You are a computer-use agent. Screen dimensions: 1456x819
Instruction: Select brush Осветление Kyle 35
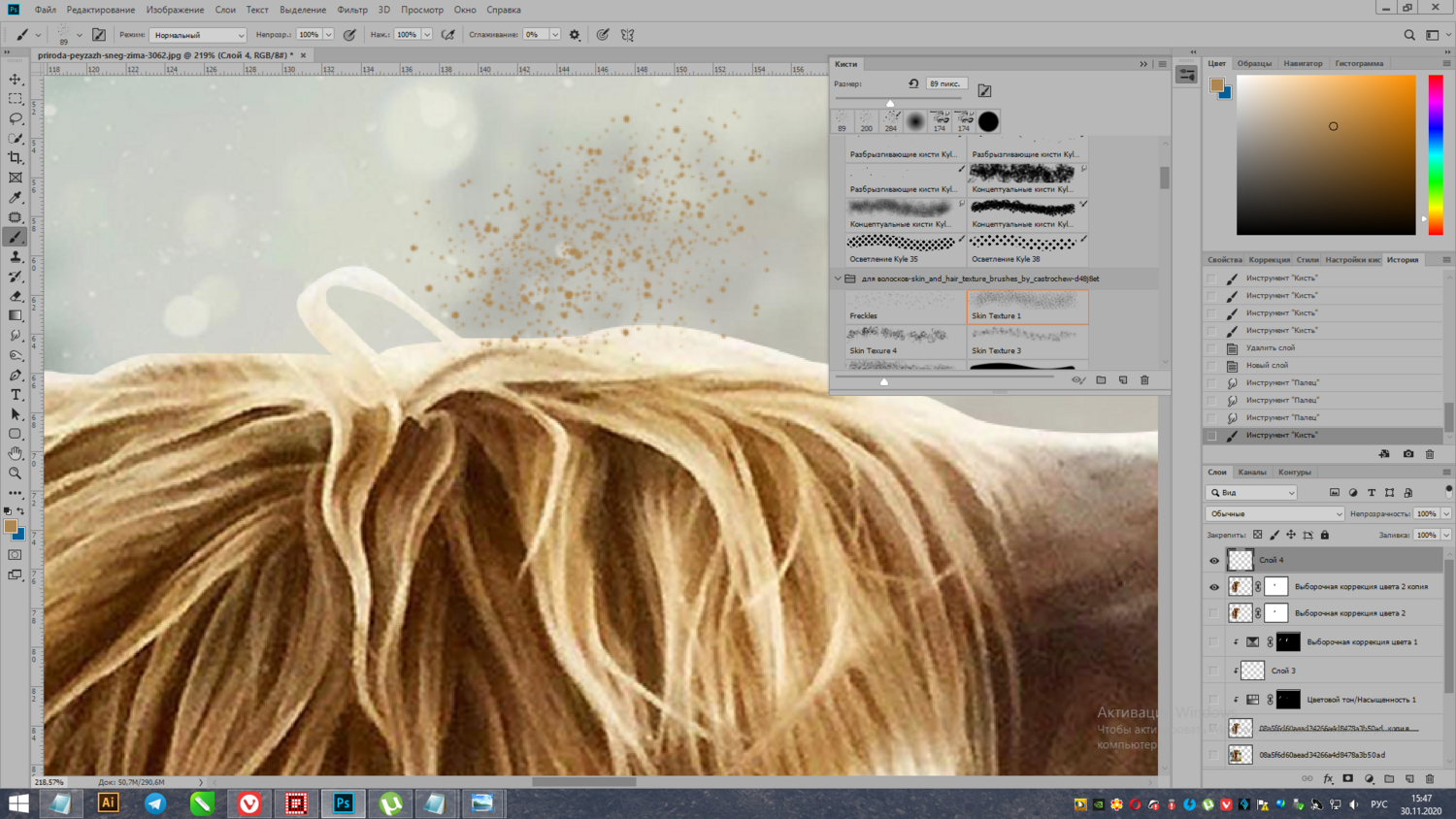pyautogui.click(x=905, y=249)
